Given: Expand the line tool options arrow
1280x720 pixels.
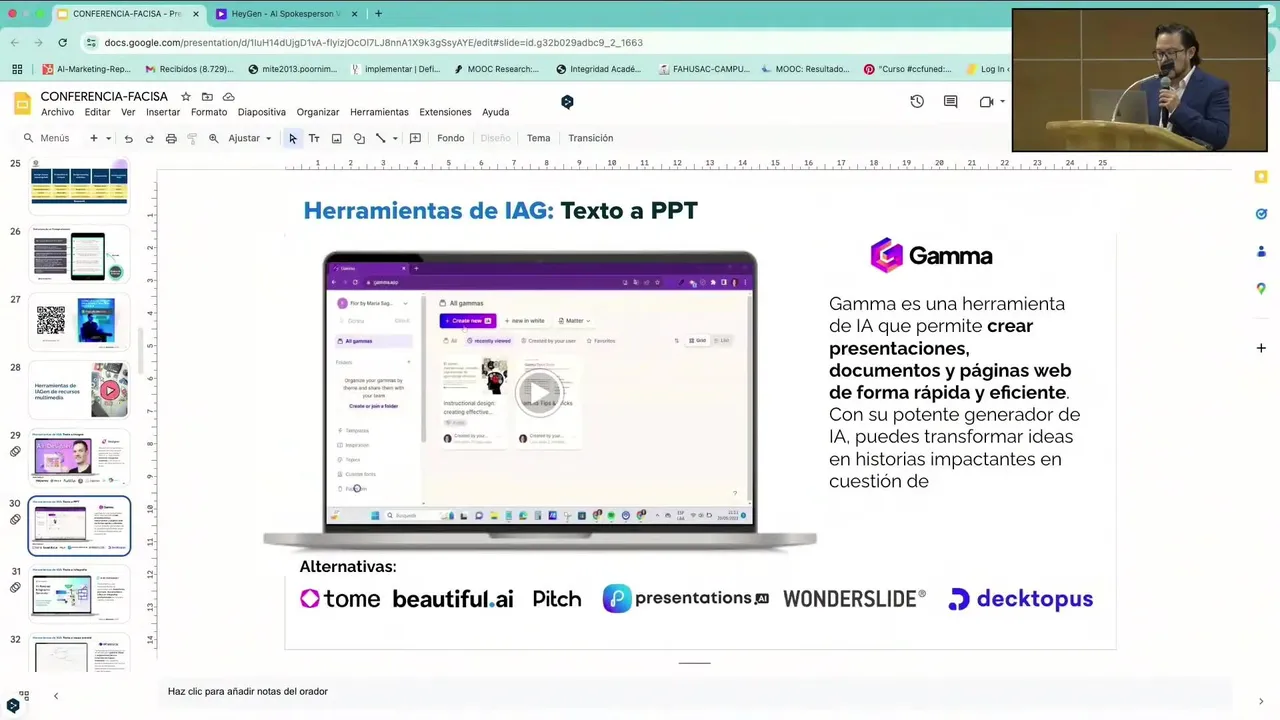Looking at the screenshot, I should [x=395, y=138].
